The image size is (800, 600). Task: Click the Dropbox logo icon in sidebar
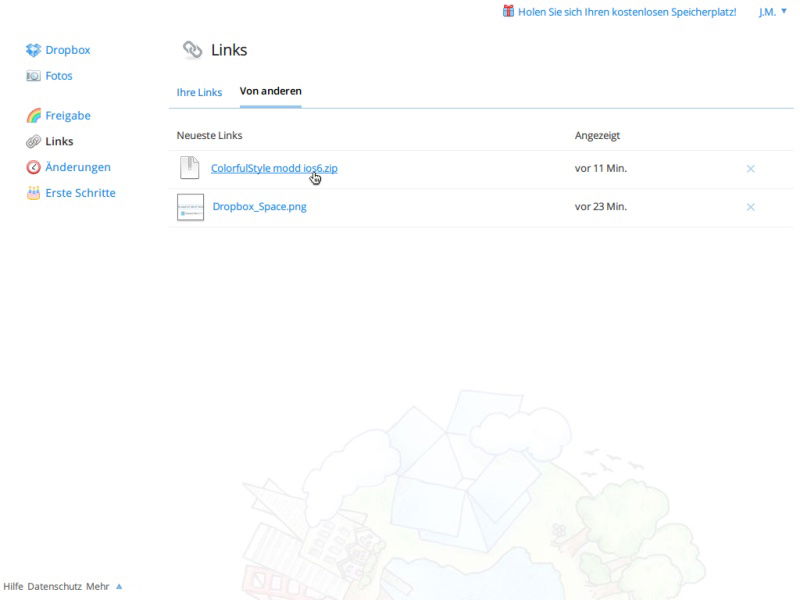point(33,50)
